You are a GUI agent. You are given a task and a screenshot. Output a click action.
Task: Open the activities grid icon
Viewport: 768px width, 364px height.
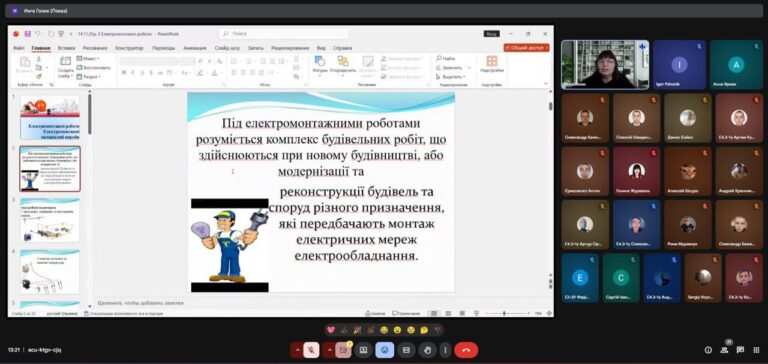click(756, 350)
